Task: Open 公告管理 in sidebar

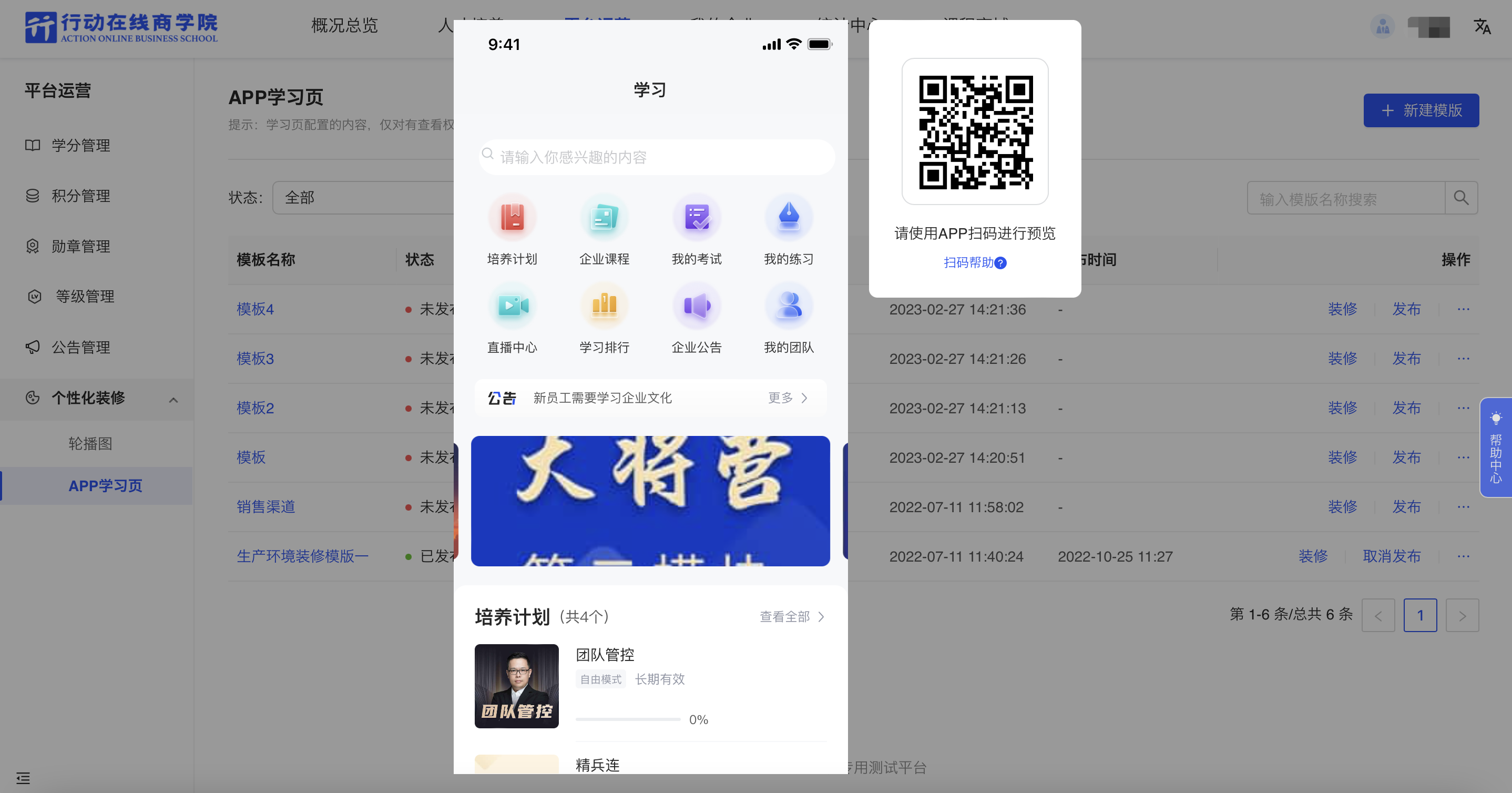Action: point(80,348)
